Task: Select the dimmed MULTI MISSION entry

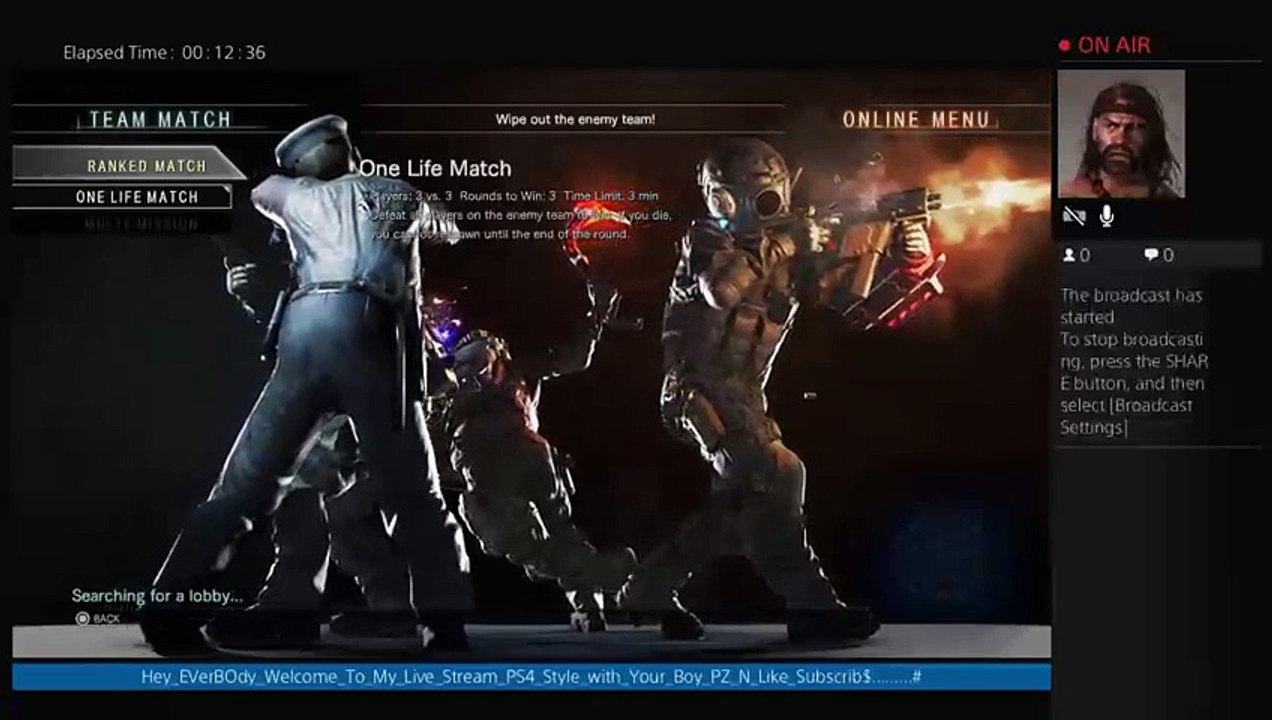Action: coord(140,225)
